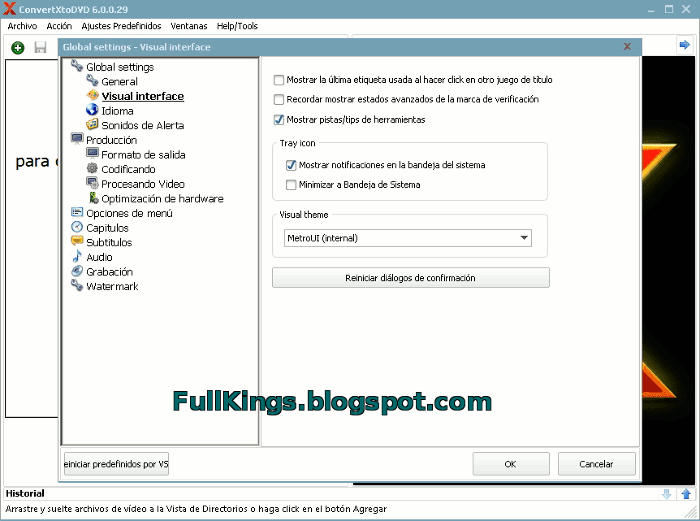Click the Subtítulos speech bubble icon
Viewport: 700px width, 521px height.
77,242
